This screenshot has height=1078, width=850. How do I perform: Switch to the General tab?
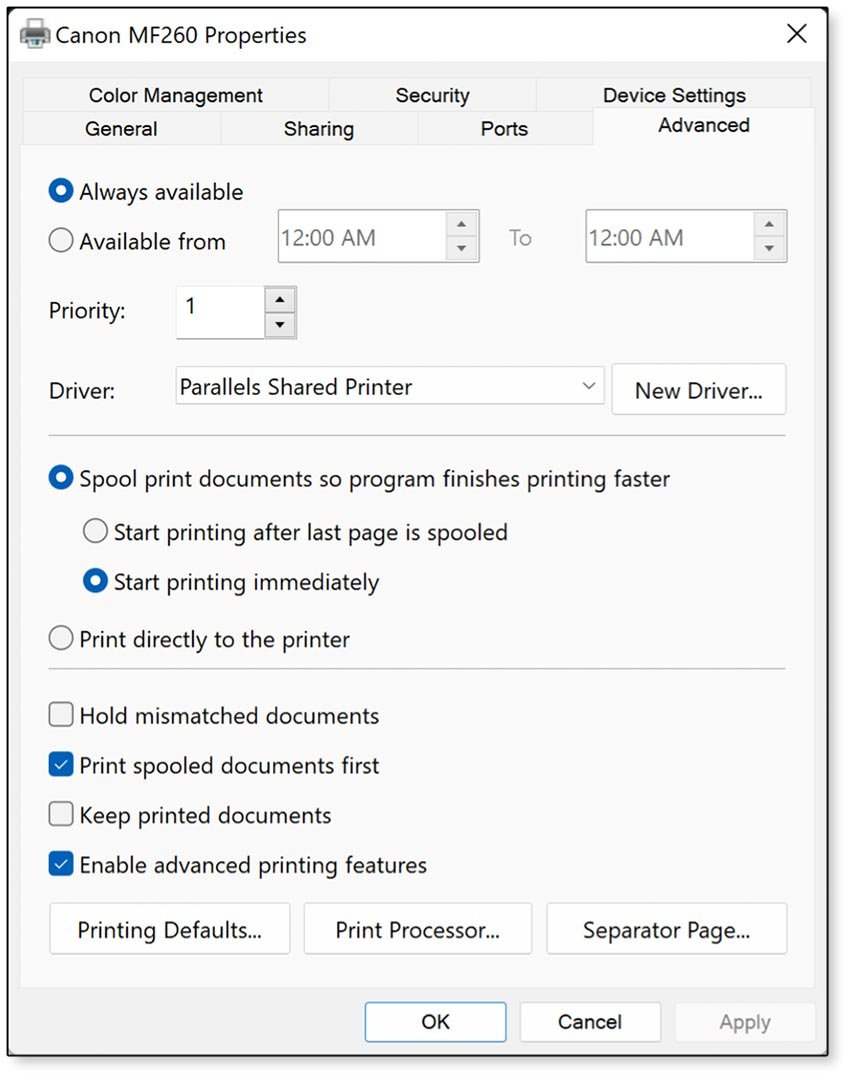click(121, 128)
